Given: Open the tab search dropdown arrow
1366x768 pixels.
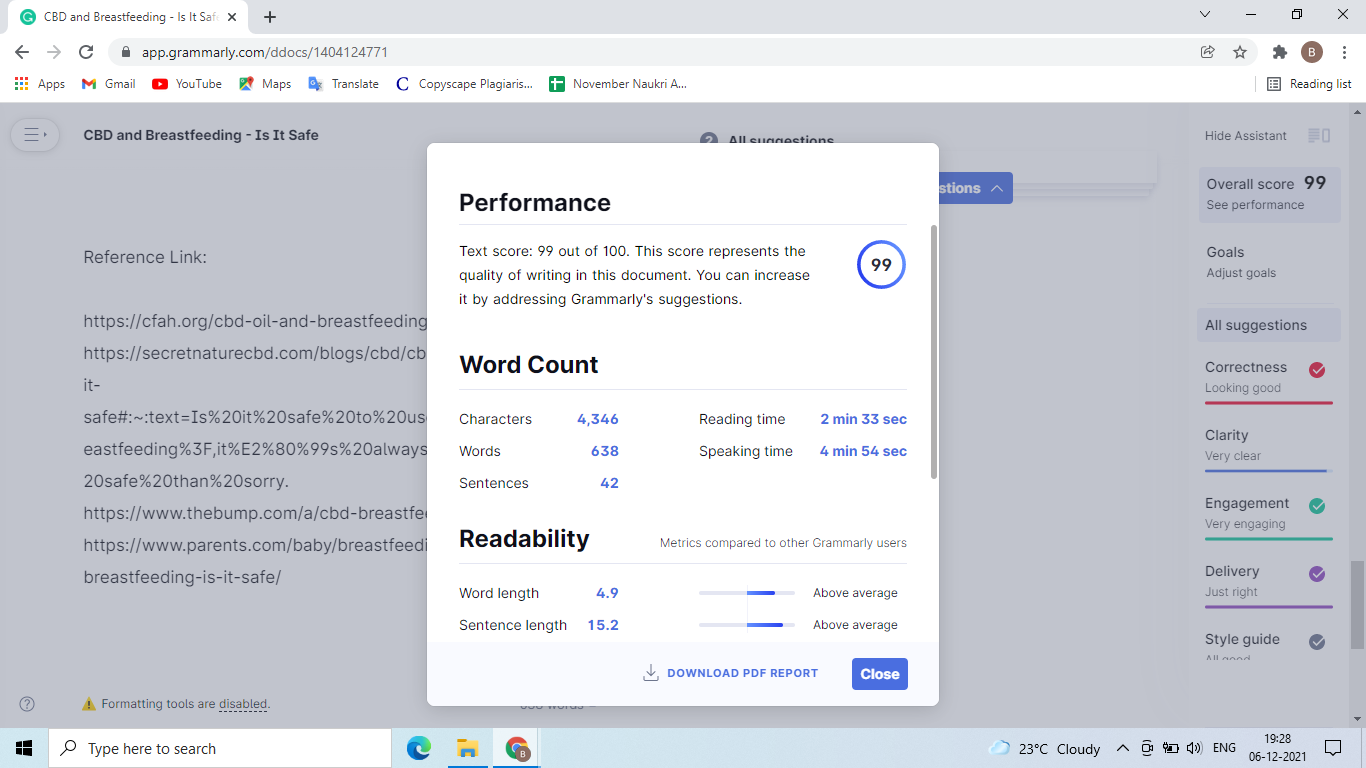Looking at the screenshot, I should 1205,15.
